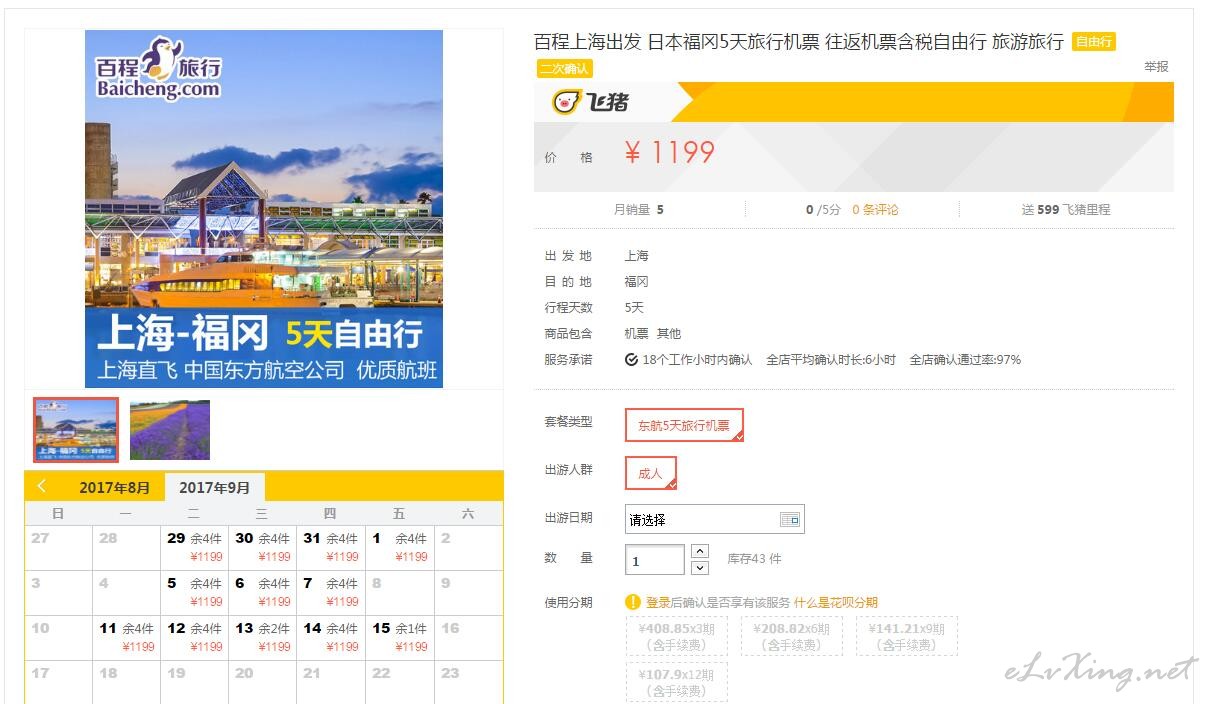Increase quantity with the up arrow
The height and width of the screenshot is (704, 1209).
[700, 551]
